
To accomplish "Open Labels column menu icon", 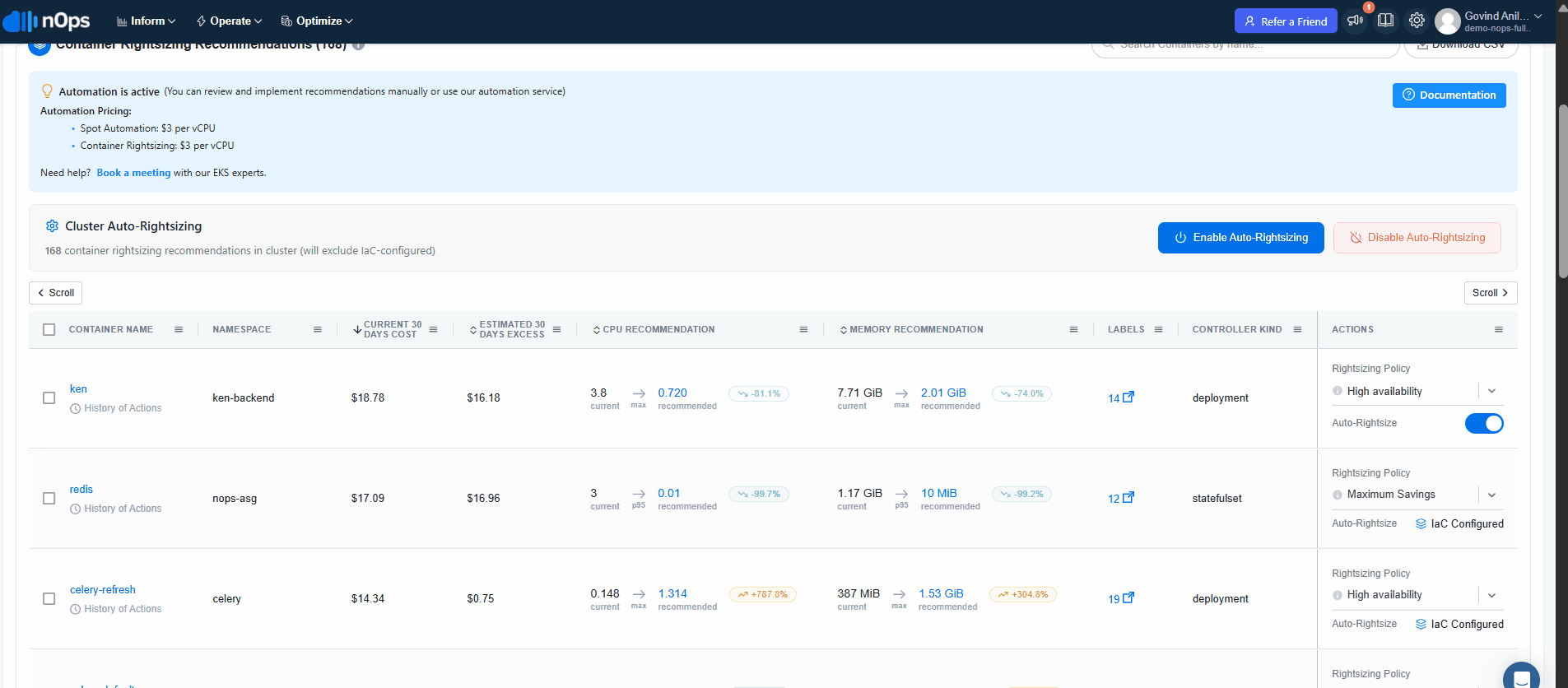I will coord(1159,329).
